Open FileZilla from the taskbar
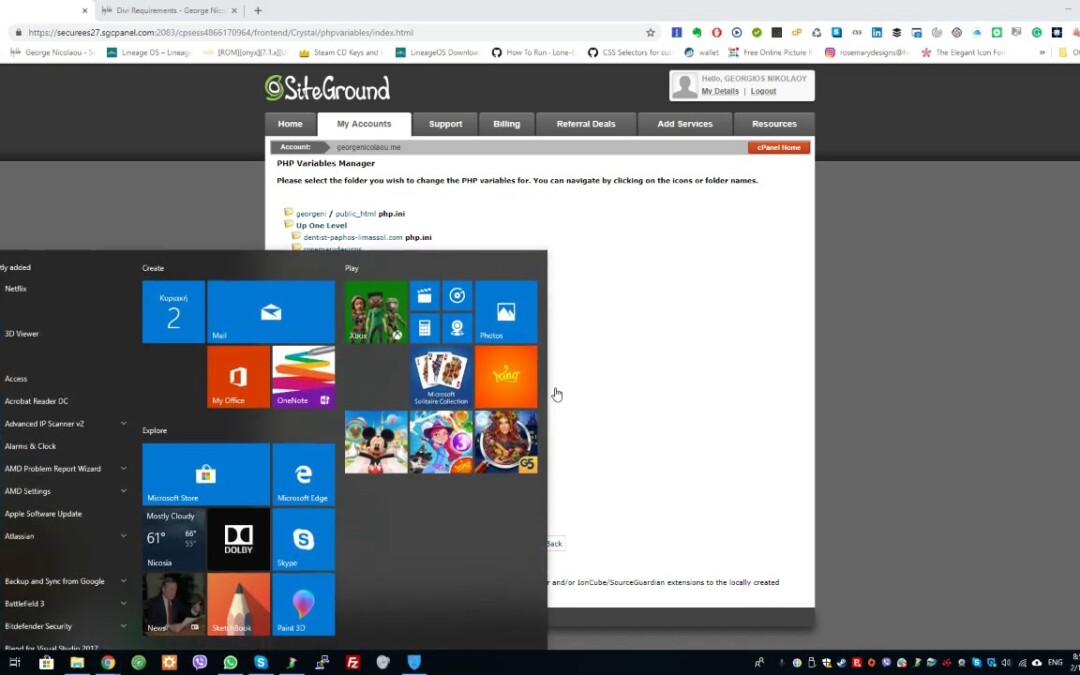1080x675 pixels. tap(353, 663)
